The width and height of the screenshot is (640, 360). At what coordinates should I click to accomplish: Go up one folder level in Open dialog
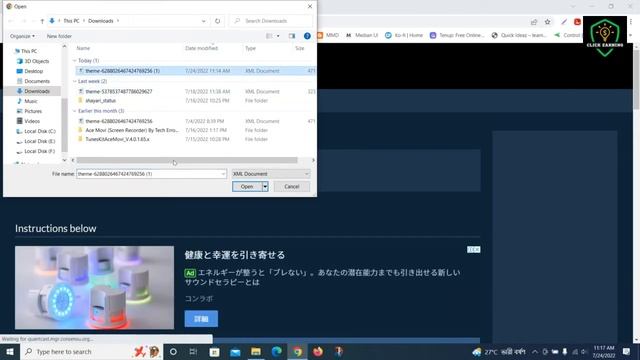tap(42, 21)
